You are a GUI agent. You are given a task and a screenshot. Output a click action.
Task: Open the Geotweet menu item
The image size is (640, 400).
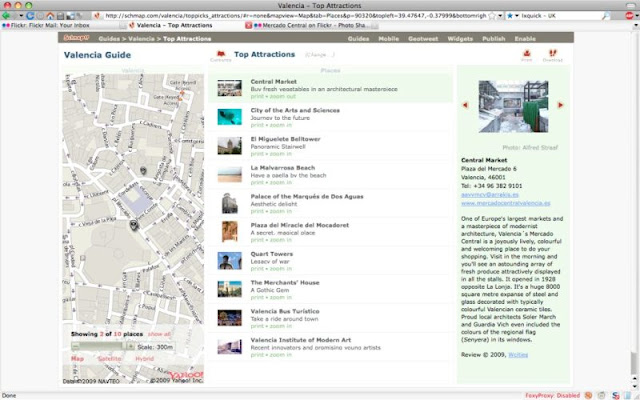point(423,39)
